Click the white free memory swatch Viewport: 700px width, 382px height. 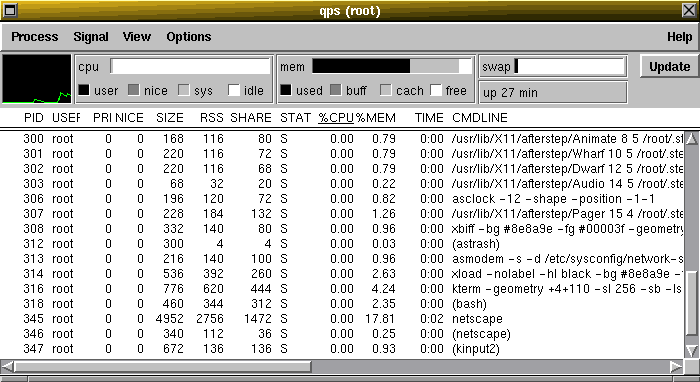(436, 90)
